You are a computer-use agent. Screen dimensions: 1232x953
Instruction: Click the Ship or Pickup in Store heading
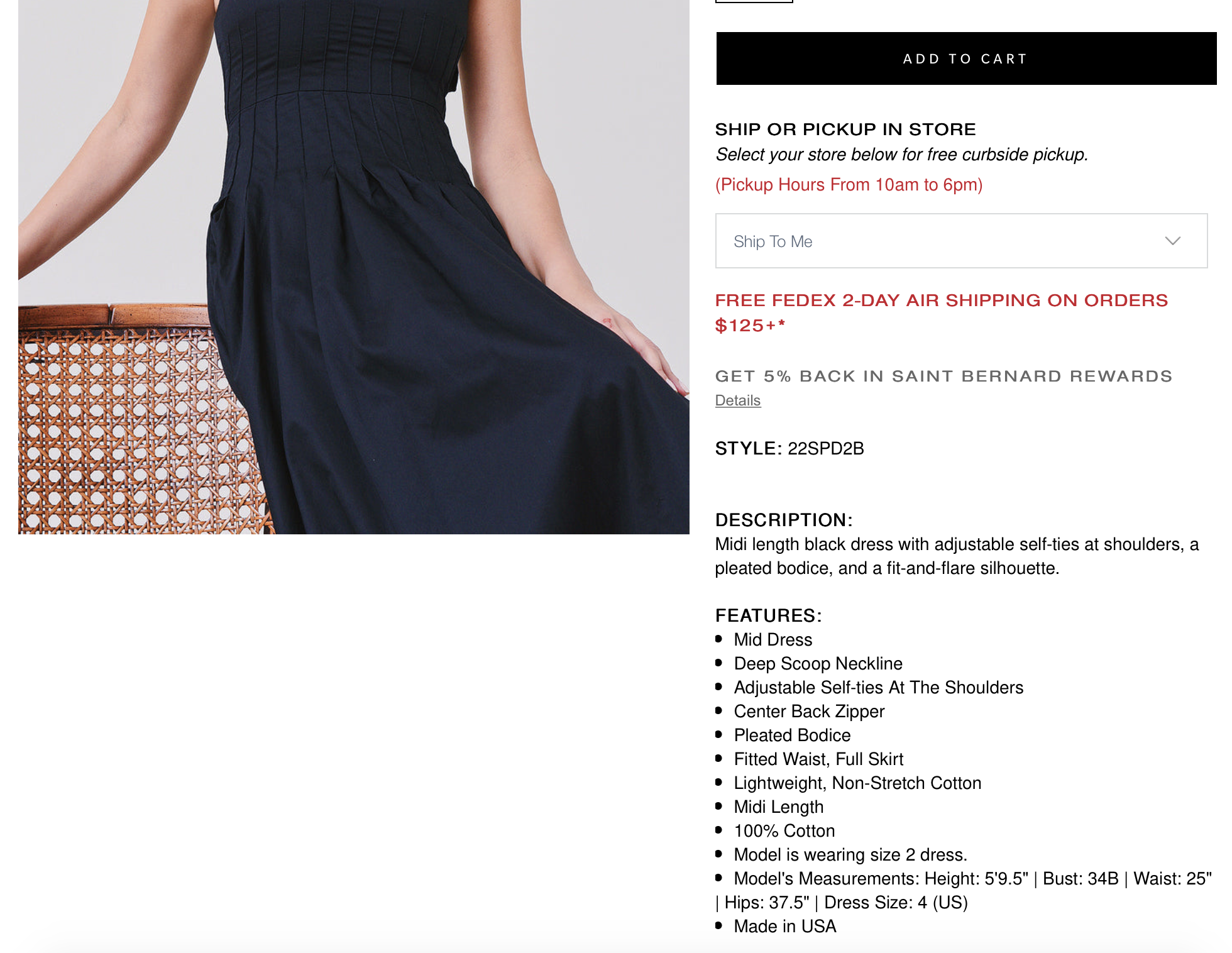[x=845, y=129]
